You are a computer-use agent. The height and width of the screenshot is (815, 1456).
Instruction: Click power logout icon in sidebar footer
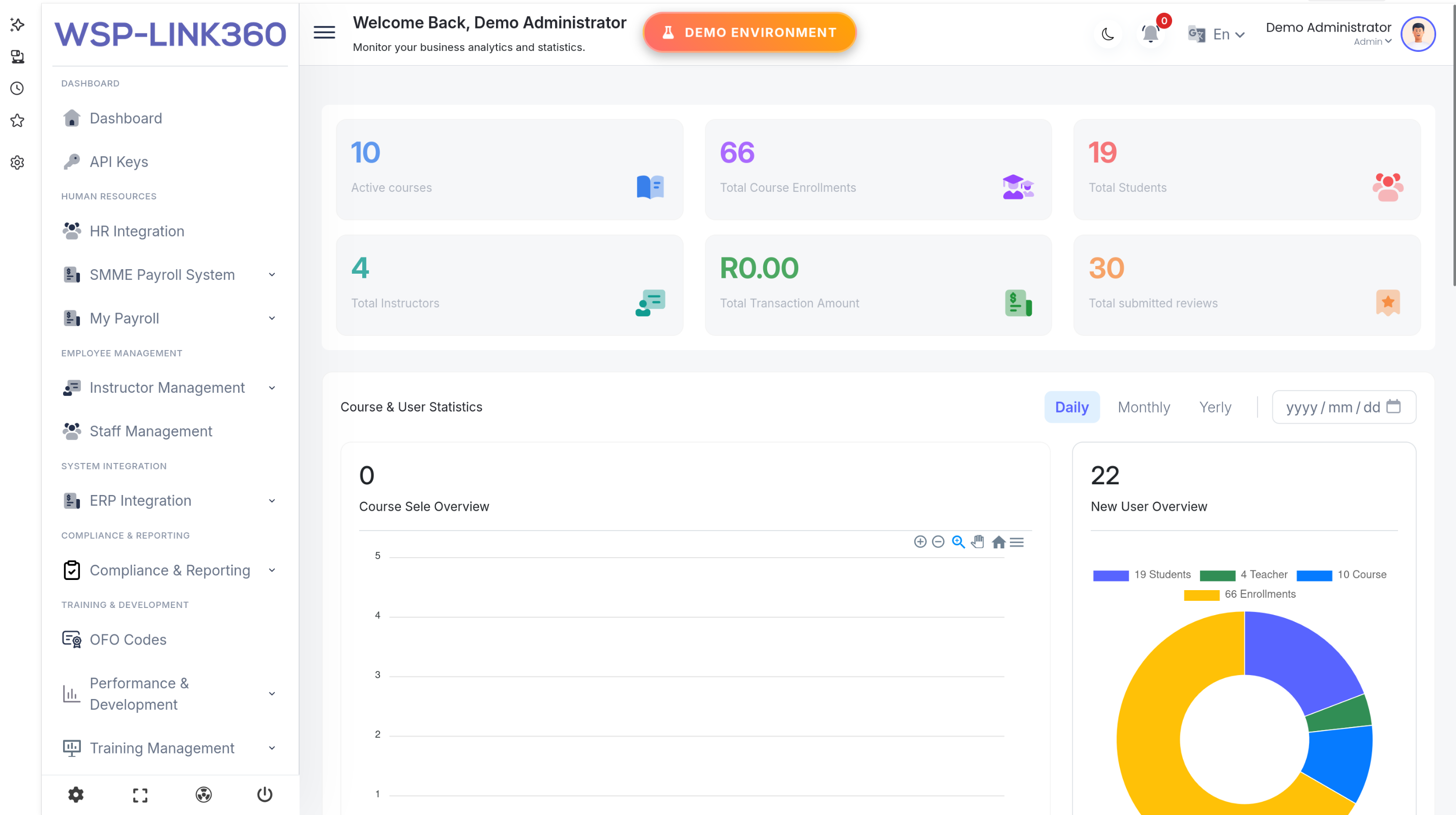[x=265, y=795]
